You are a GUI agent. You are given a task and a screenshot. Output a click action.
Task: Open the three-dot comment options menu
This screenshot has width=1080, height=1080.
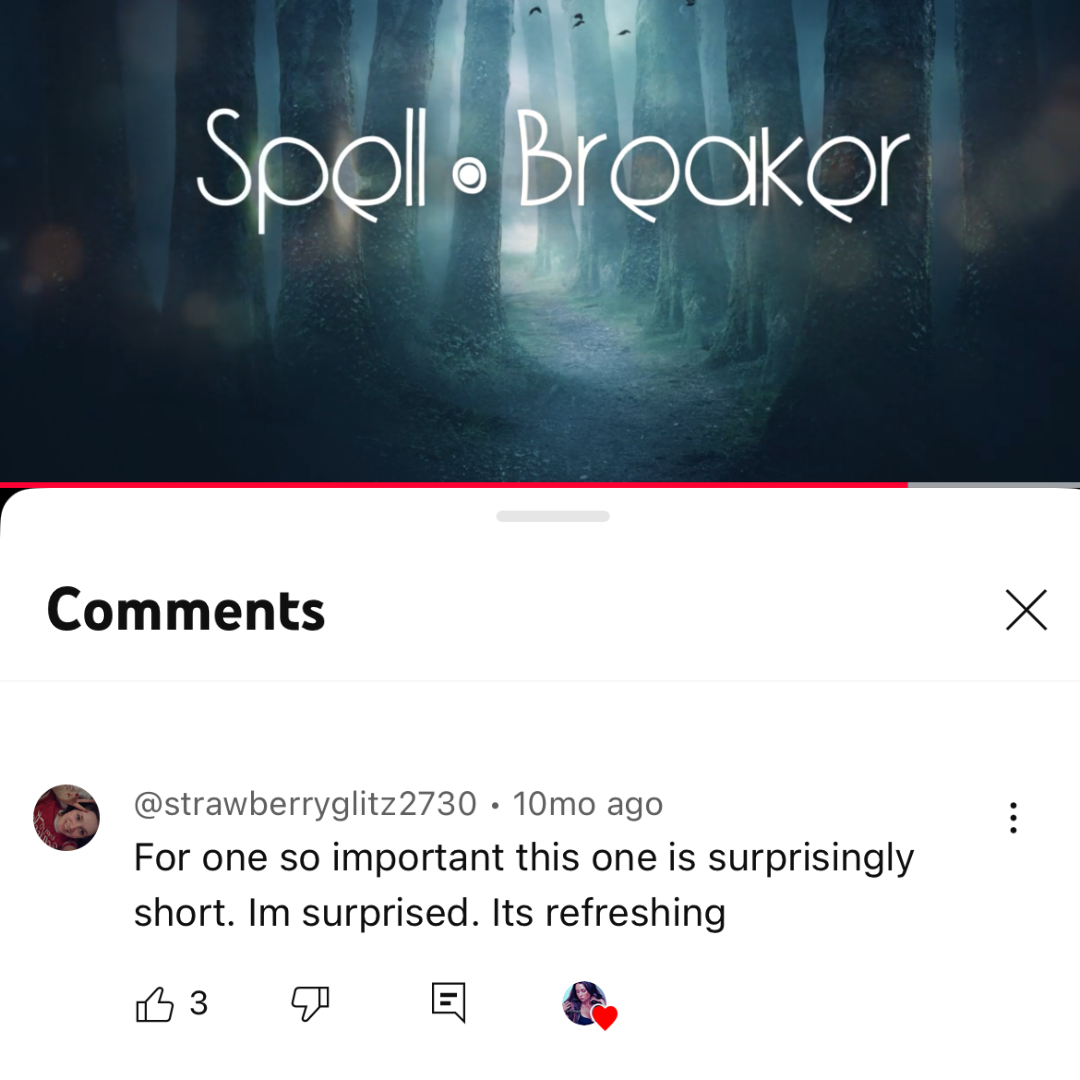pos(1012,818)
